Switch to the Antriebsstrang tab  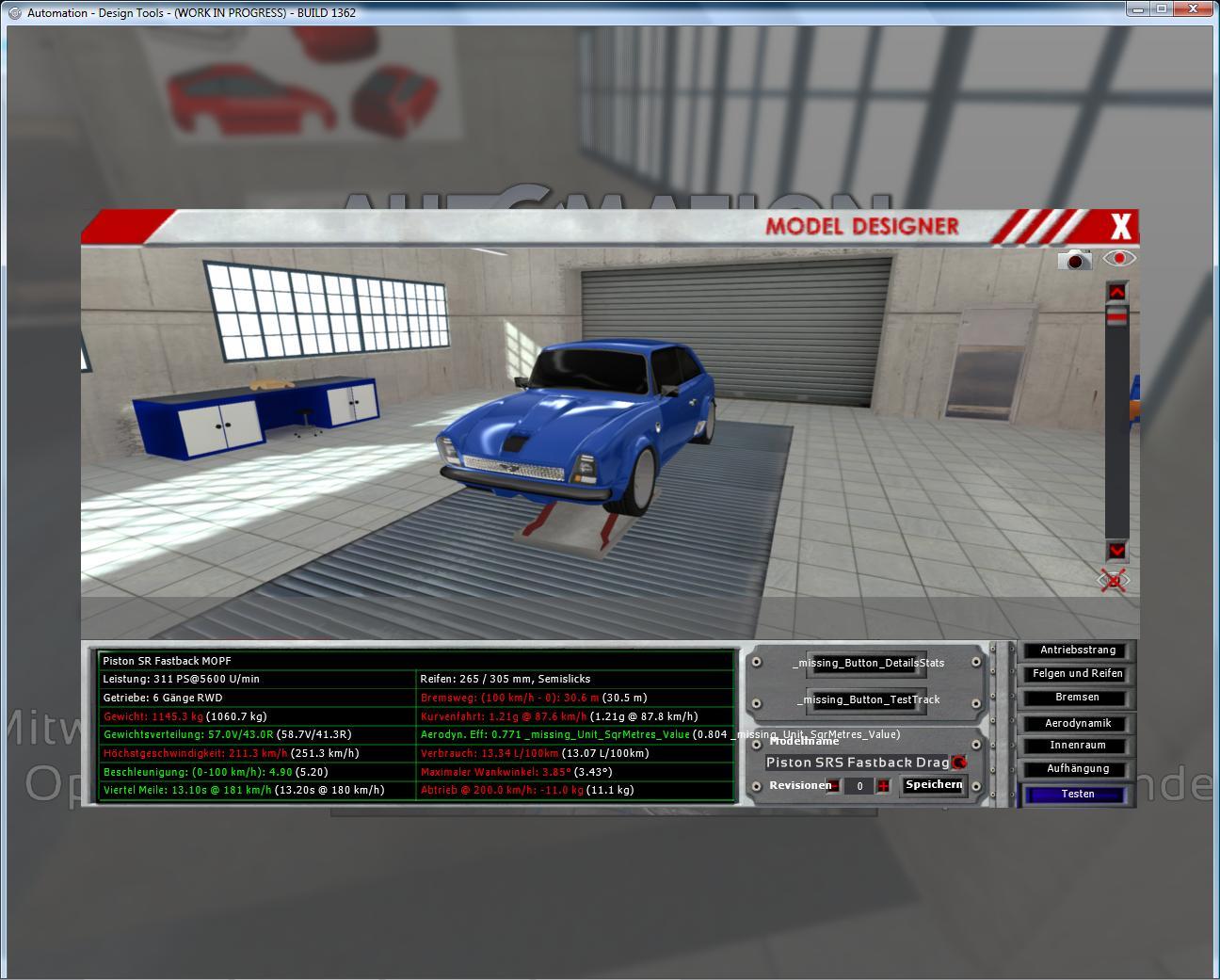pyautogui.click(x=1077, y=651)
